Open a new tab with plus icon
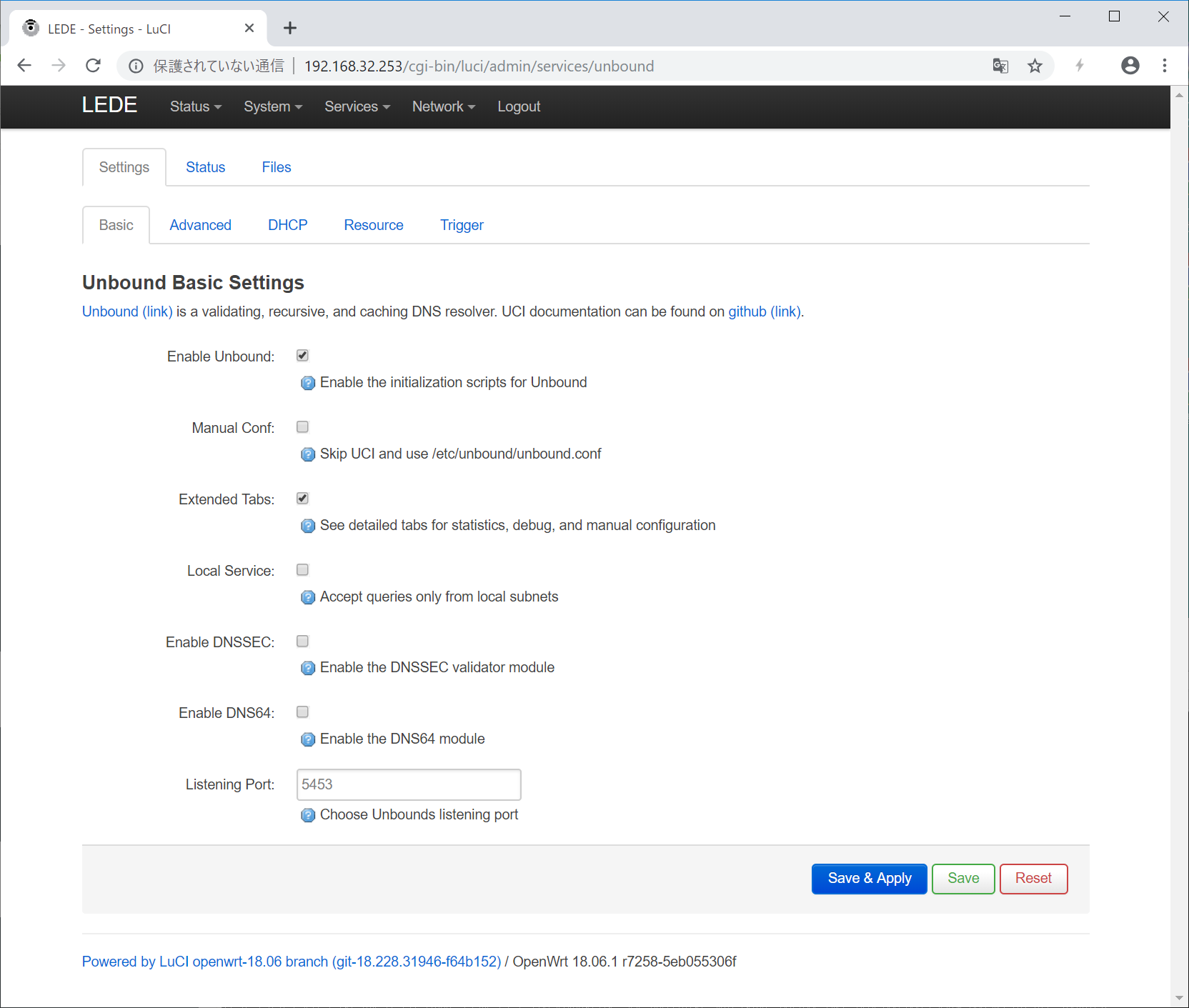The height and width of the screenshot is (1008, 1189). [x=289, y=28]
